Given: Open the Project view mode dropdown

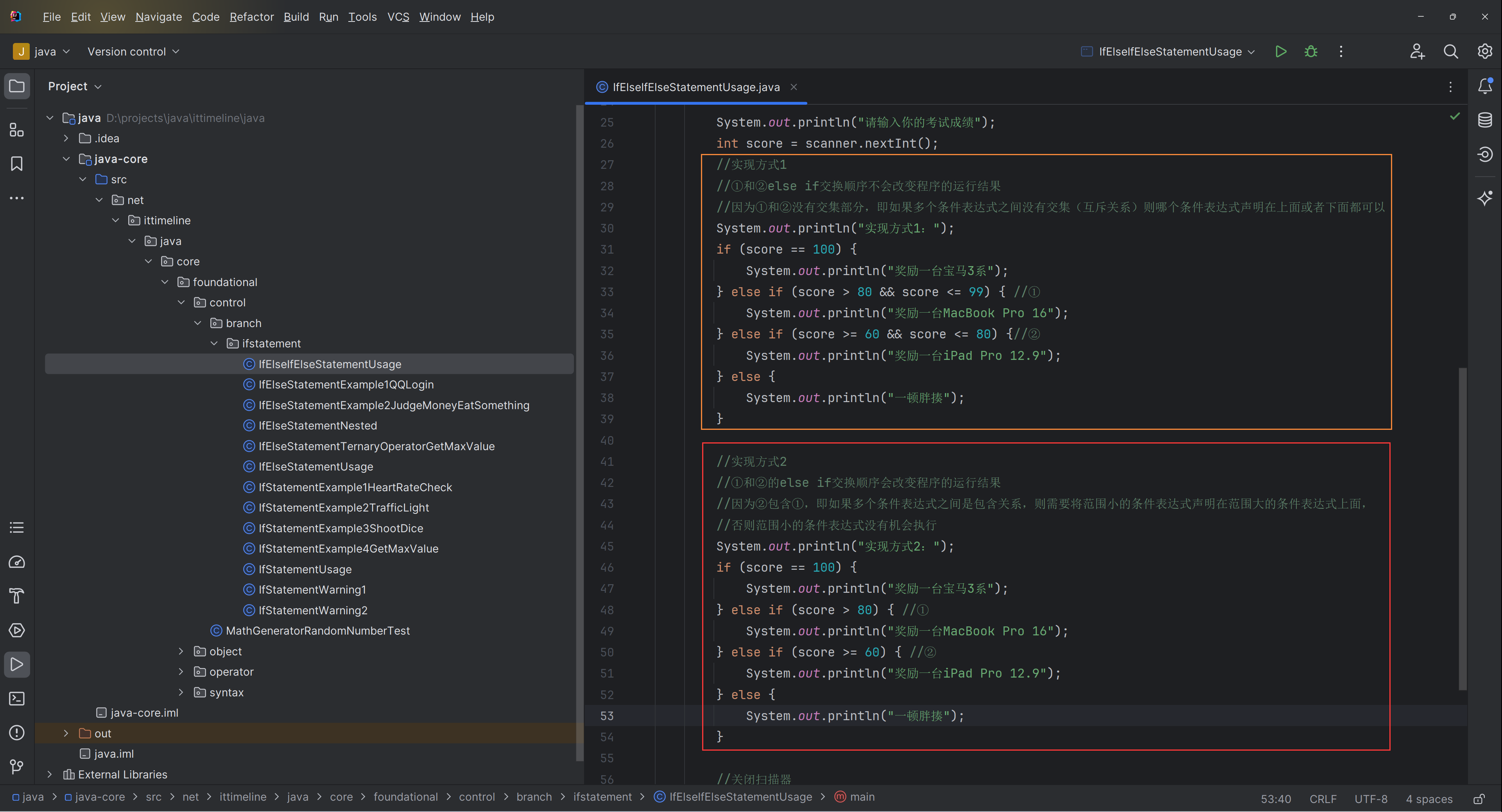Looking at the screenshot, I should (75, 86).
